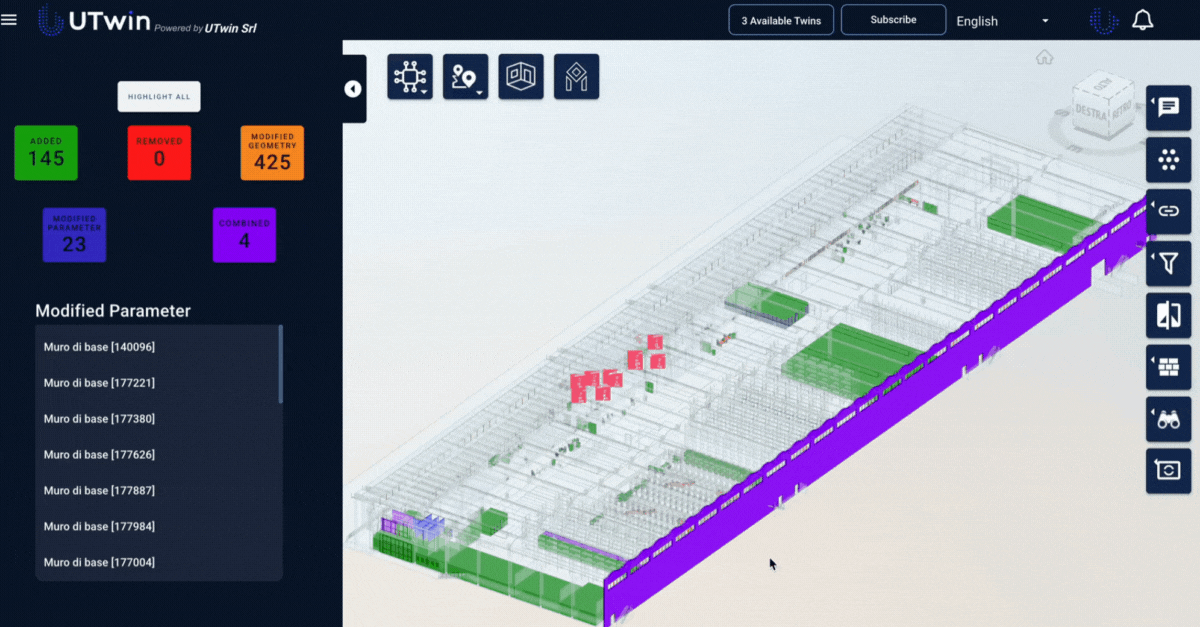The width and height of the screenshot is (1200, 627).
Task: Click the home view icon
Action: 1045,57
